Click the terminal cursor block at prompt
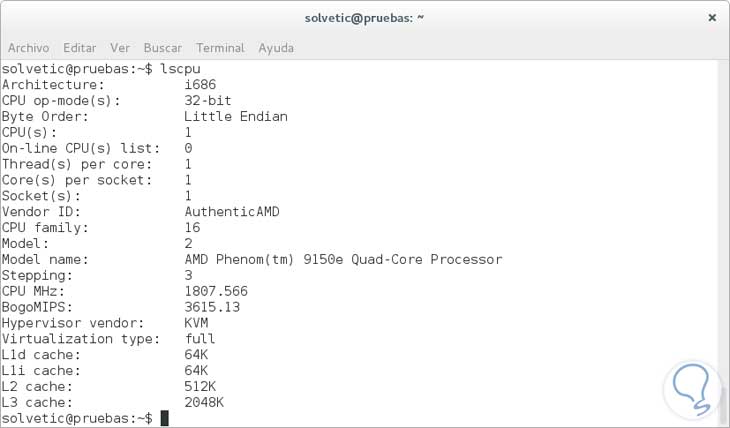Image resolution: width=730 pixels, height=428 pixels. (x=165, y=418)
